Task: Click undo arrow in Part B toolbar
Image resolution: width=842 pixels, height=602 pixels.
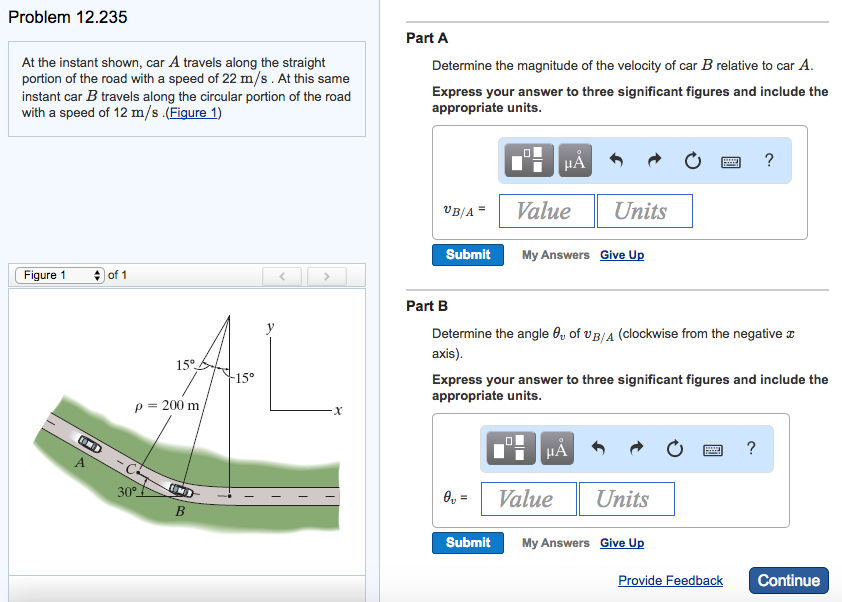Action: [599, 448]
